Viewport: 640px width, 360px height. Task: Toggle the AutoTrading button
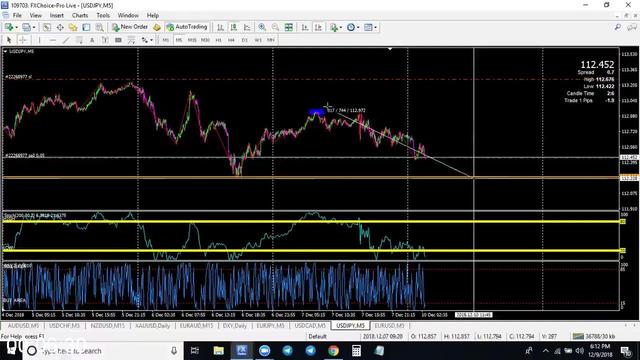187,27
